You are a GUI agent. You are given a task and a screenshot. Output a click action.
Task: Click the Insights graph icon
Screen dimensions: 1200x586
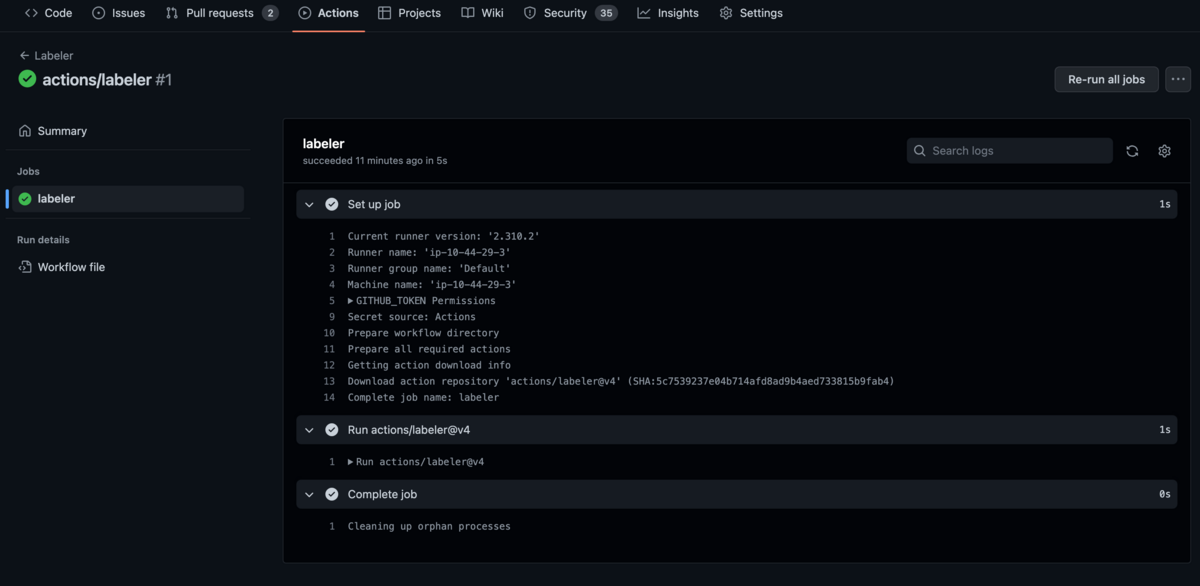[644, 13]
